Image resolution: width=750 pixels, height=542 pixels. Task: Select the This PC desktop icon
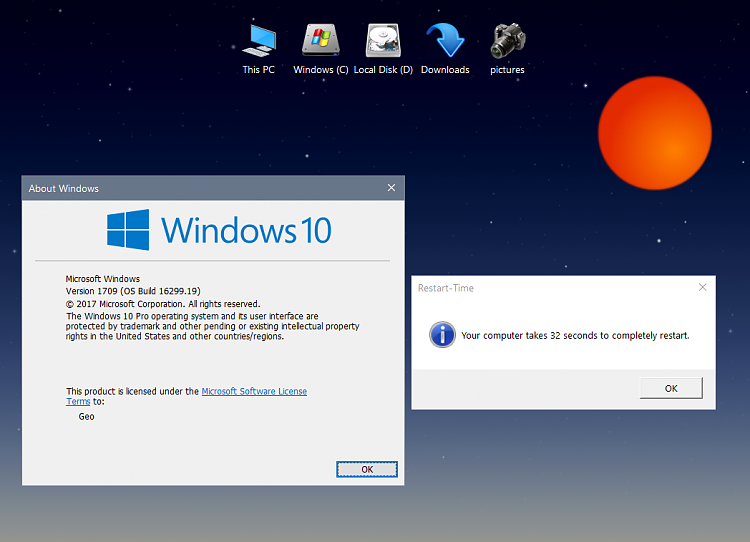(259, 41)
